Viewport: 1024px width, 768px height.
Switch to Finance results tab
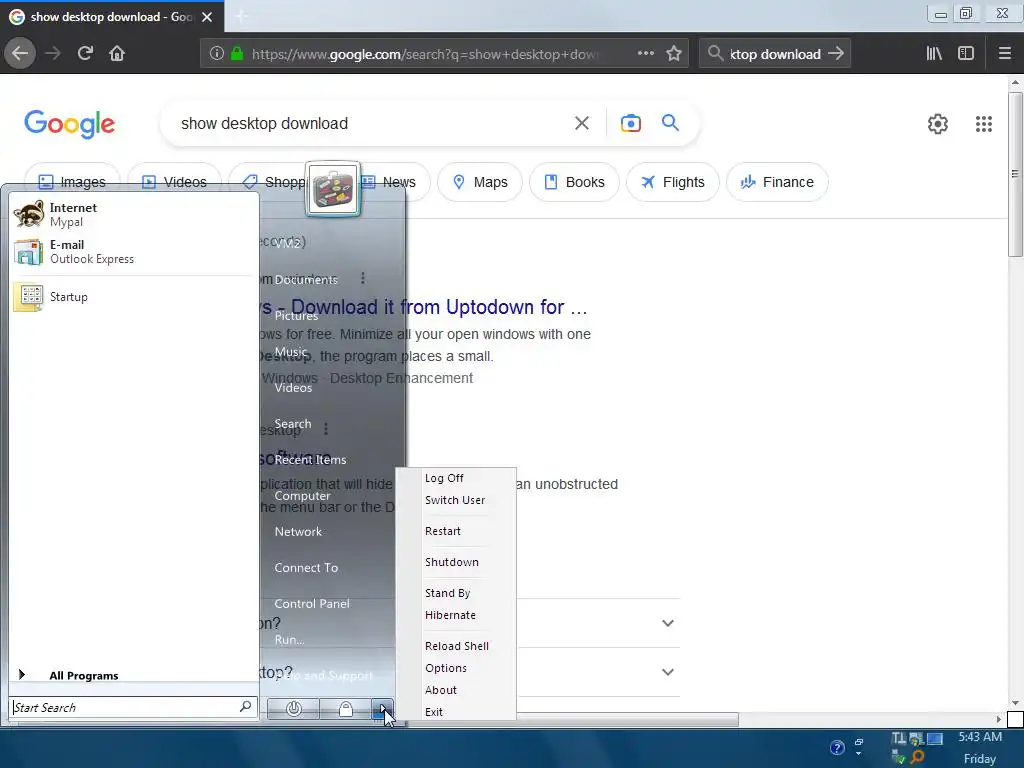click(x=777, y=182)
